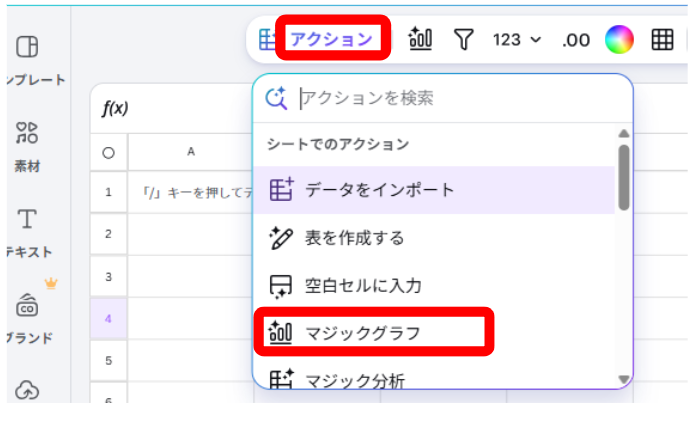Click the table borders grid icon
This screenshot has height=434, width=693.
[662, 40]
